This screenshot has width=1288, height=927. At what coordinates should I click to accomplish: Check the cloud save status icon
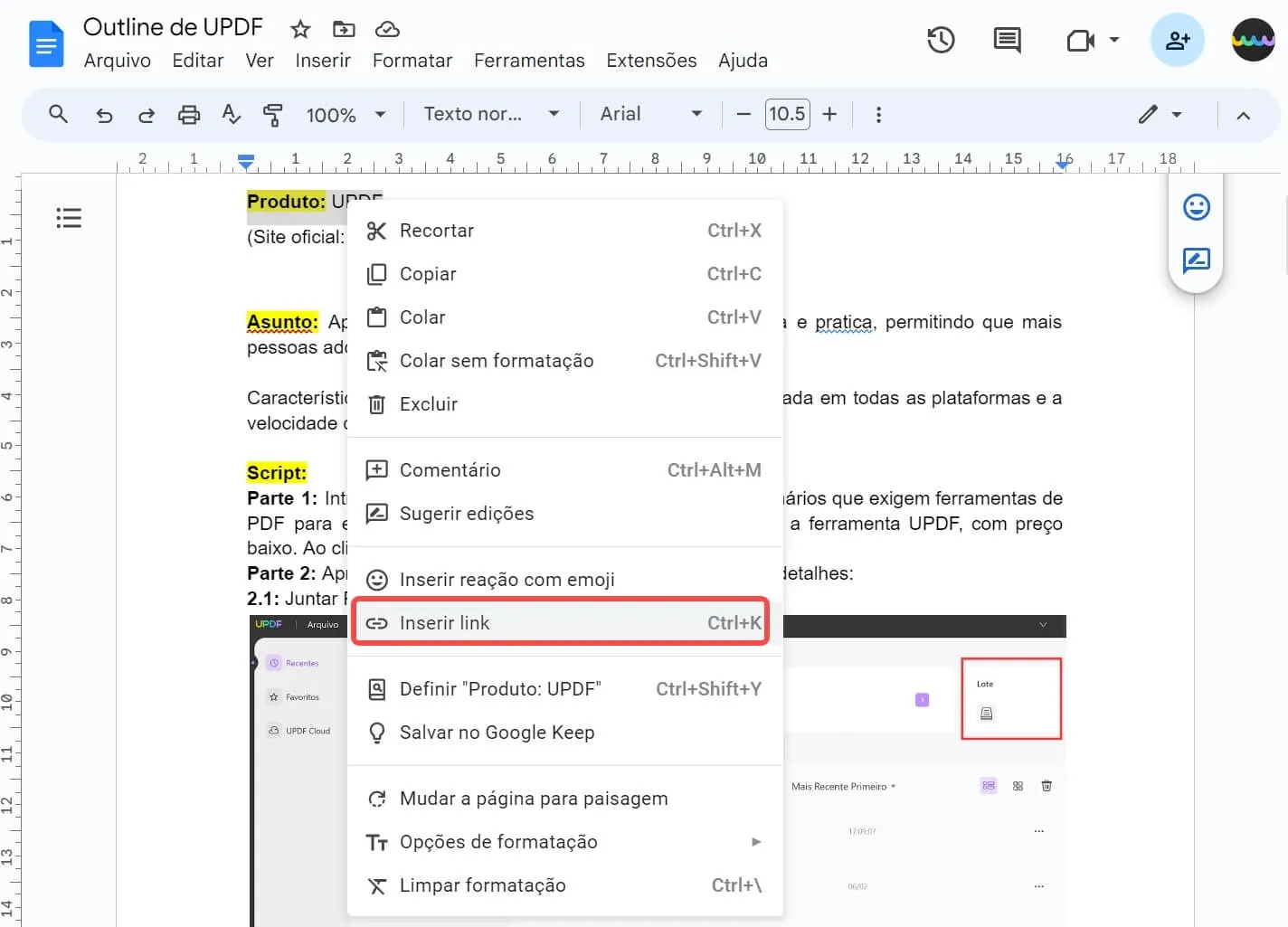[x=387, y=29]
